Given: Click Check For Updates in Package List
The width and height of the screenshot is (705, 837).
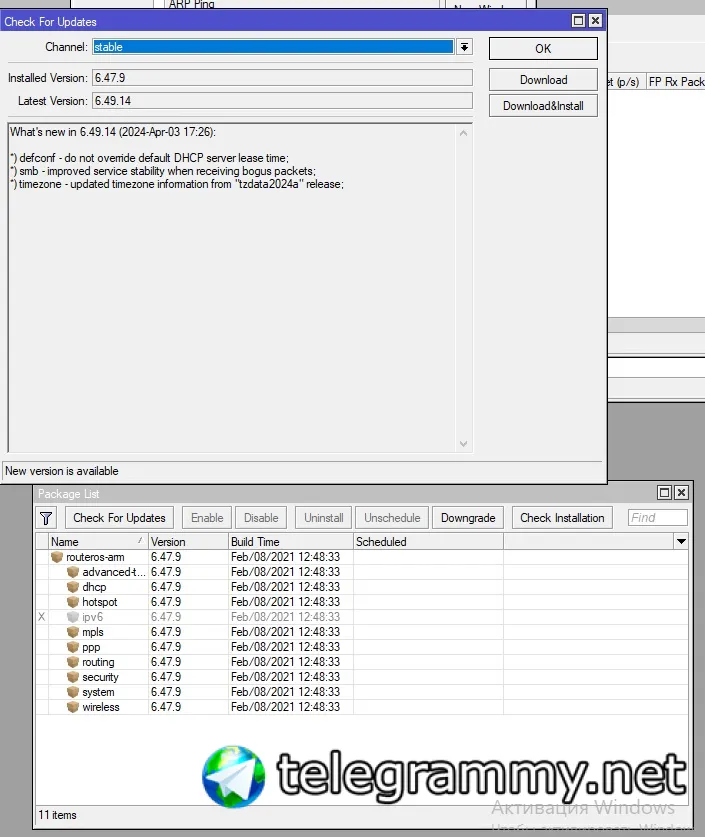Looking at the screenshot, I should click(x=119, y=518).
